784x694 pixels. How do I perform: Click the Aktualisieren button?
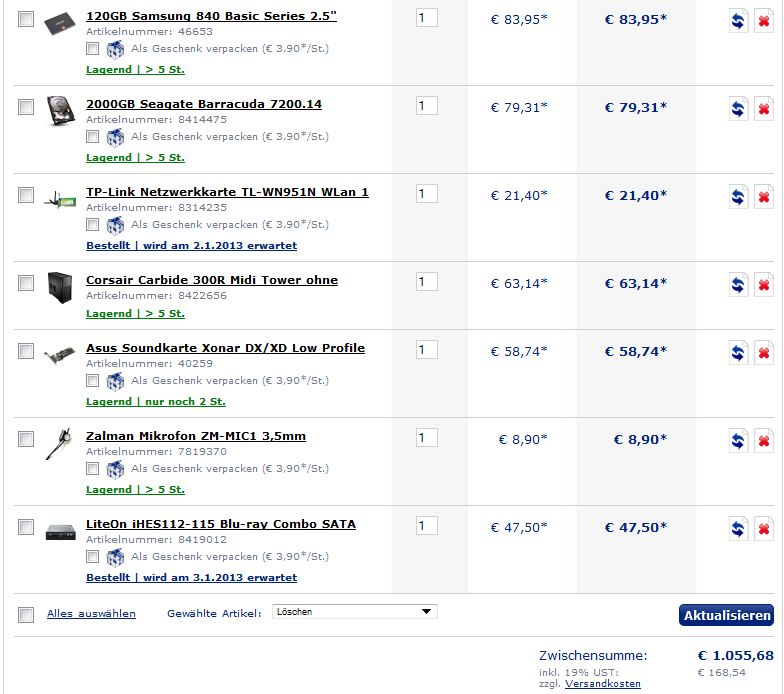coord(726,615)
